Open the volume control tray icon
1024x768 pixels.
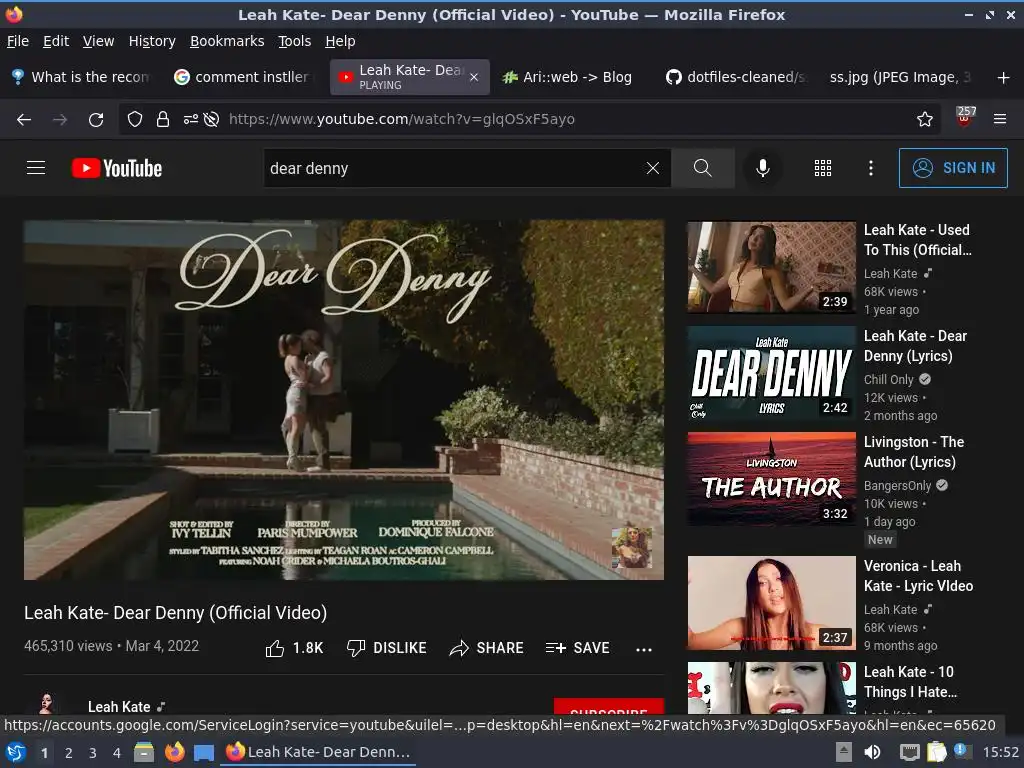click(x=872, y=752)
